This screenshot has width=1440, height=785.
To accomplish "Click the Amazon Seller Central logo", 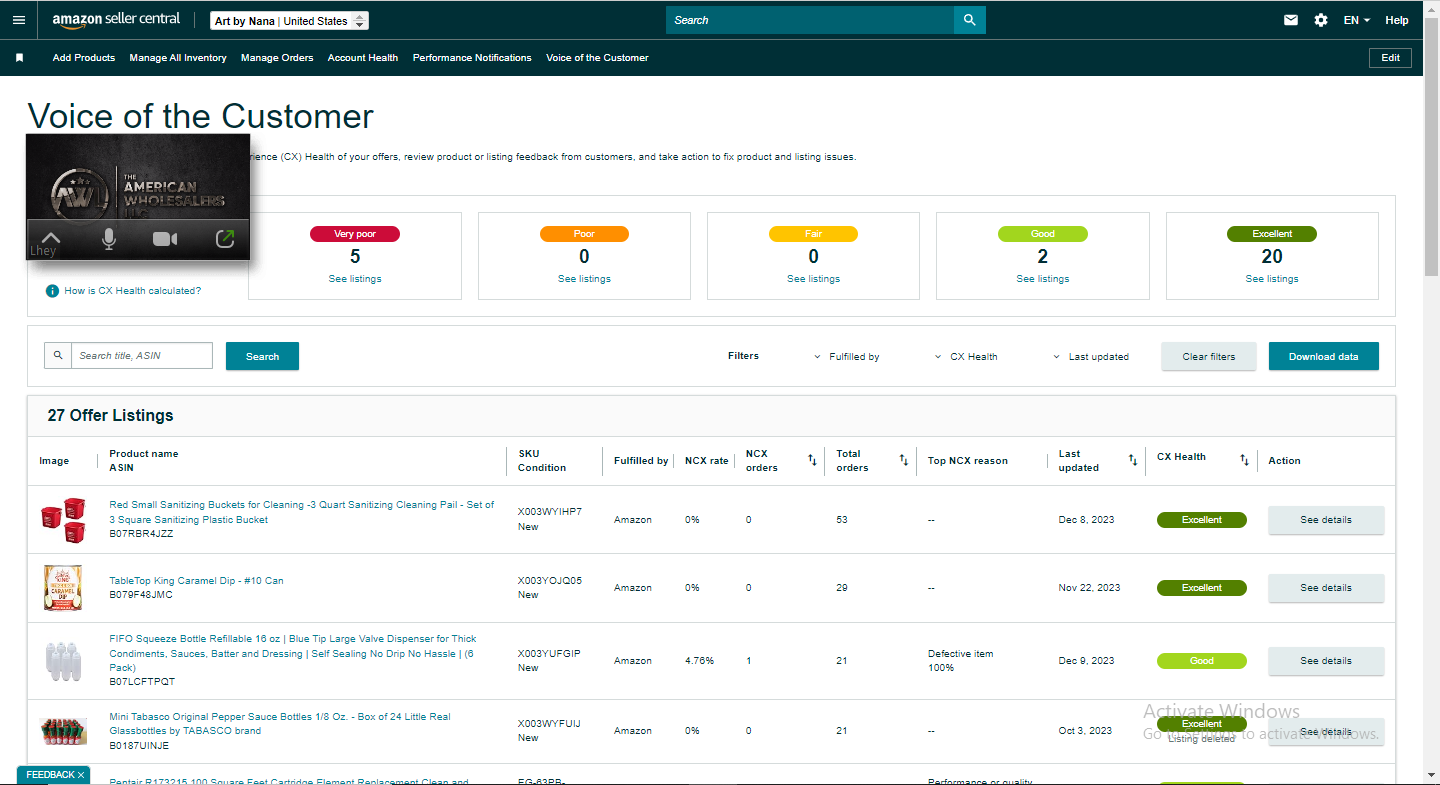I will tap(116, 20).
